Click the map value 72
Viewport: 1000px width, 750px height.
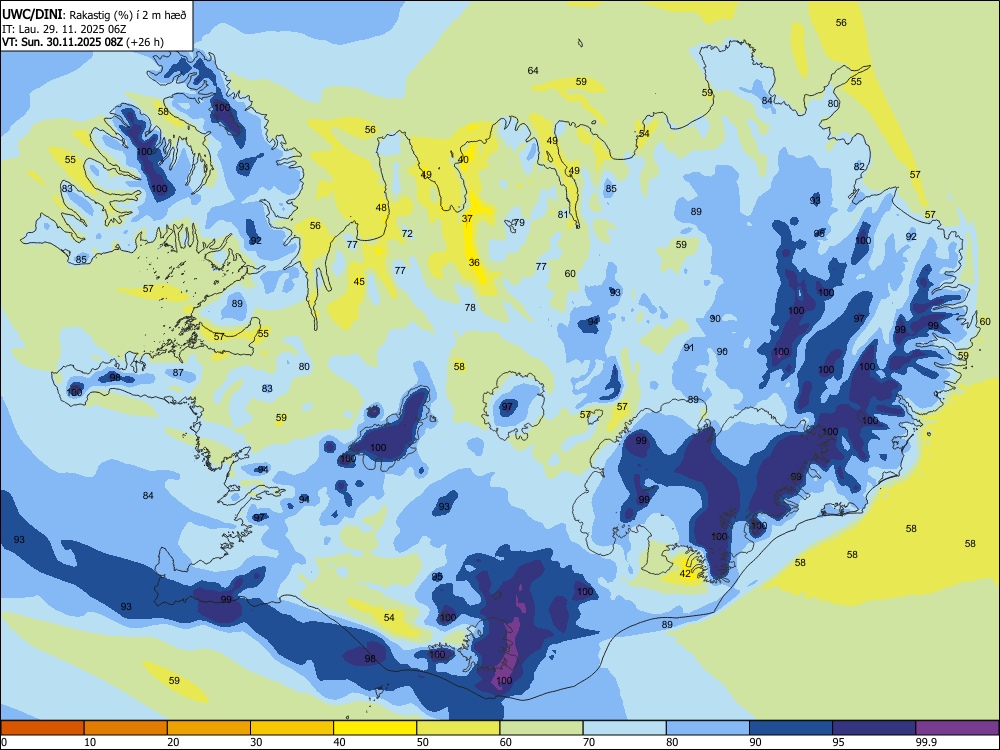(x=408, y=233)
